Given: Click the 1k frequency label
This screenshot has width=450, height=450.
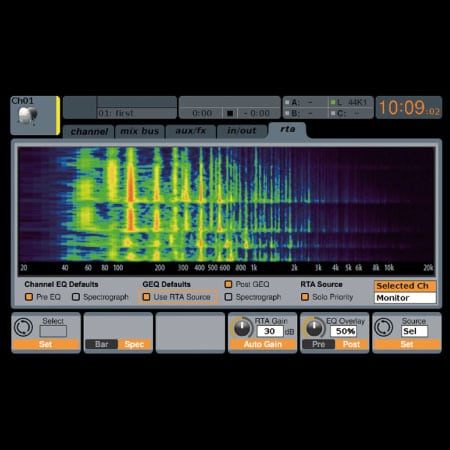Looking at the screenshot, I should pyautogui.click(x=254, y=268).
